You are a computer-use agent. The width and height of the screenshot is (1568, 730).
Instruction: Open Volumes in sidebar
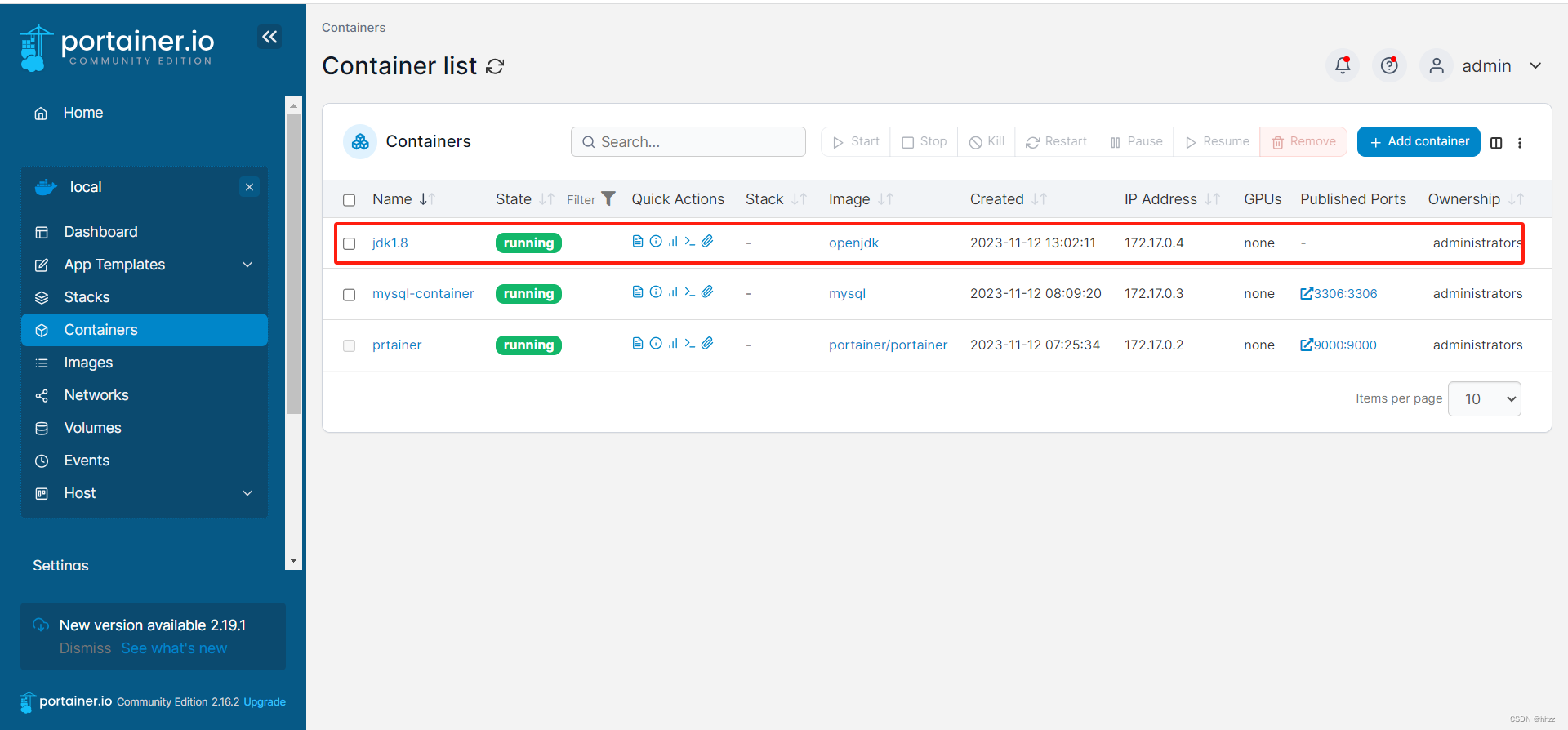point(144,428)
